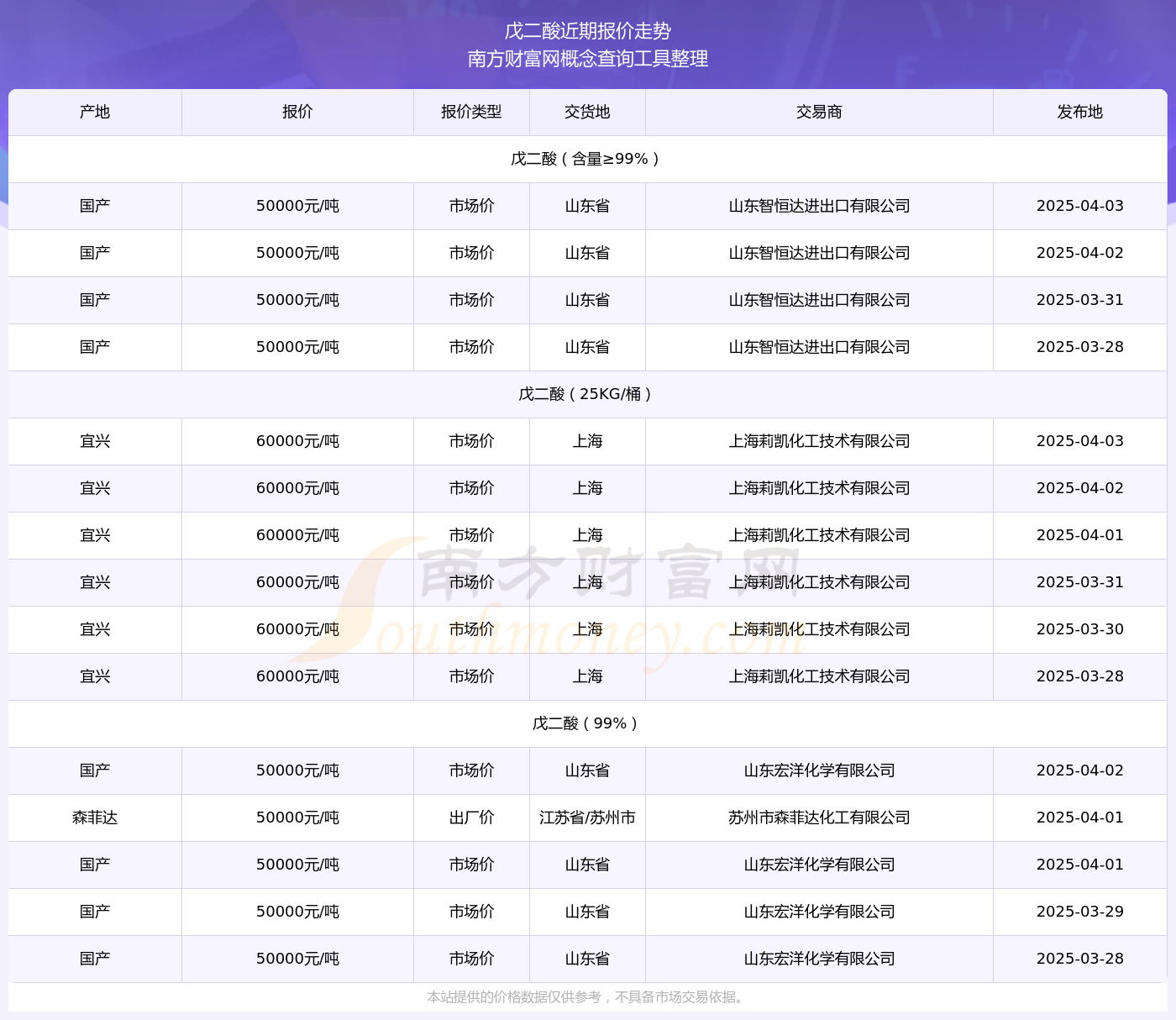Image resolution: width=1176 pixels, height=1020 pixels.
Task: Click the 出厂价 quote type cell
Action: click(471, 818)
